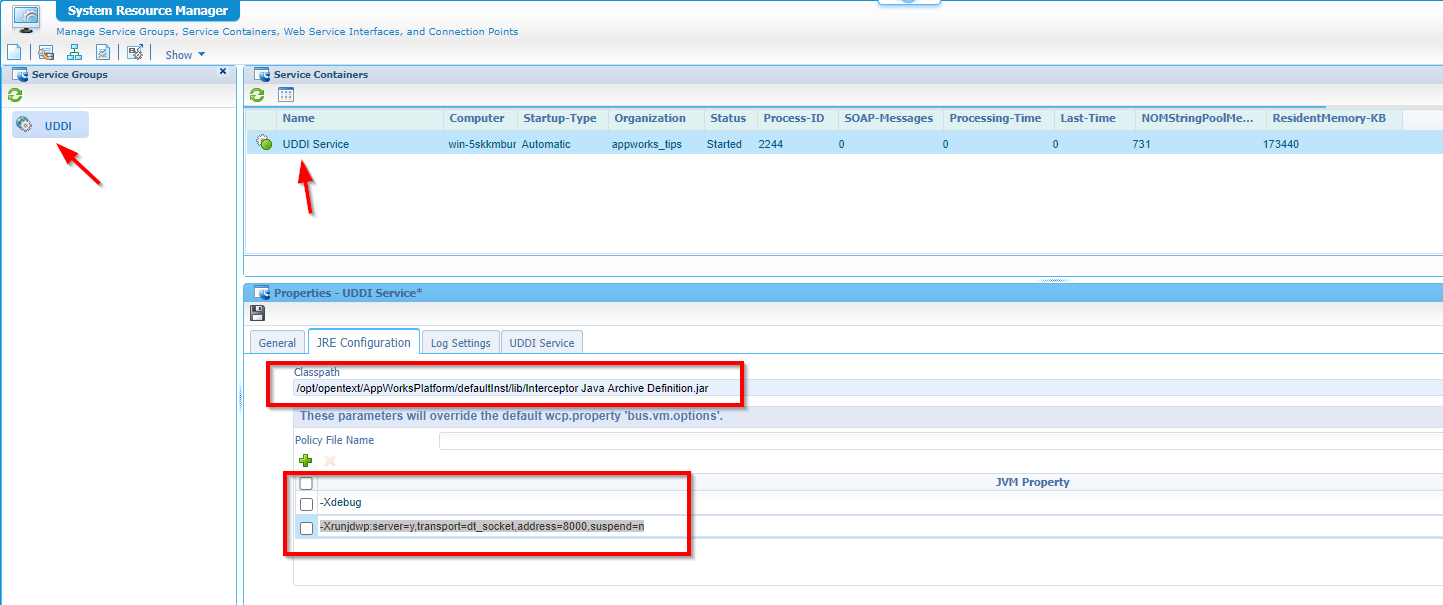Tick the -Xrunjdwp property checkbox
1443x605 pixels.
[x=307, y=528]
